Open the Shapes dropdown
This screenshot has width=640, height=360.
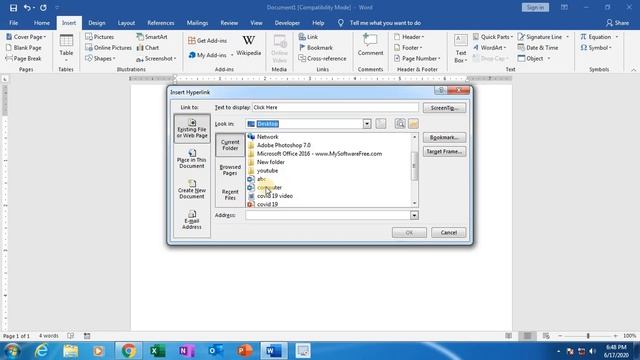click(100, 58)
